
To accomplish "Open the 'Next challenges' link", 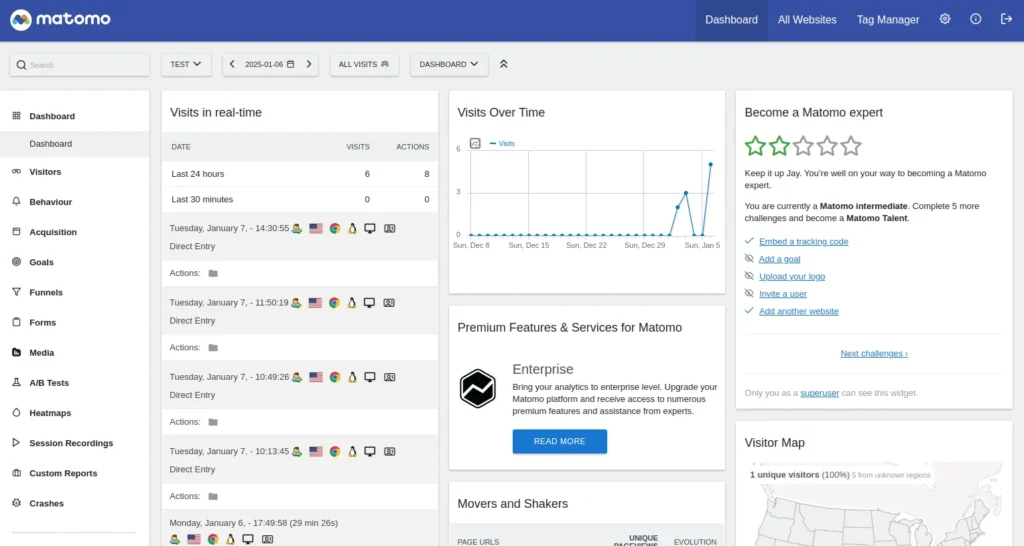I will click(874, 353).
